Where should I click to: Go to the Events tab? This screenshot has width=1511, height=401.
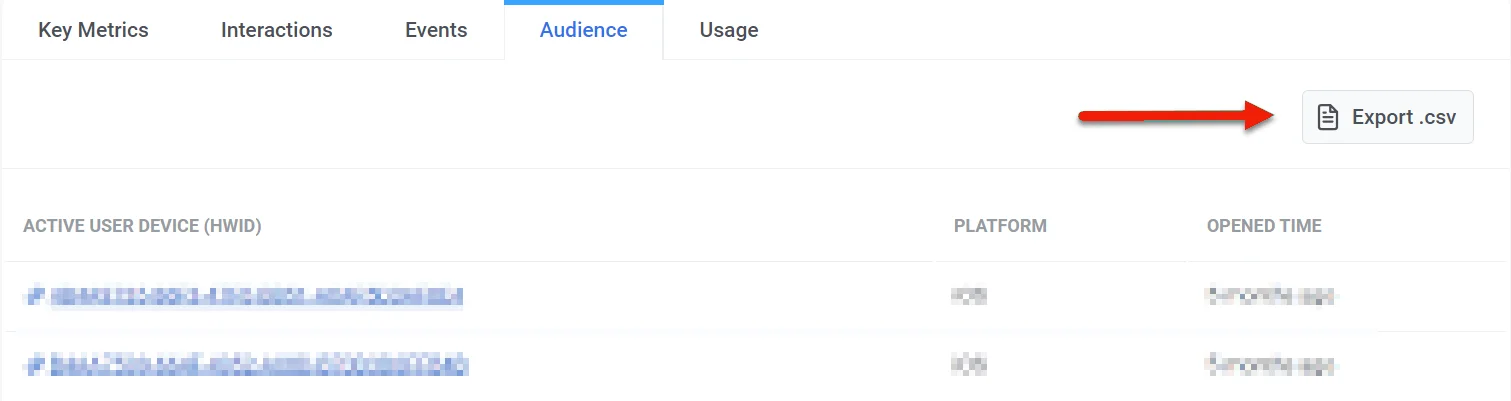tap(436, 30)
